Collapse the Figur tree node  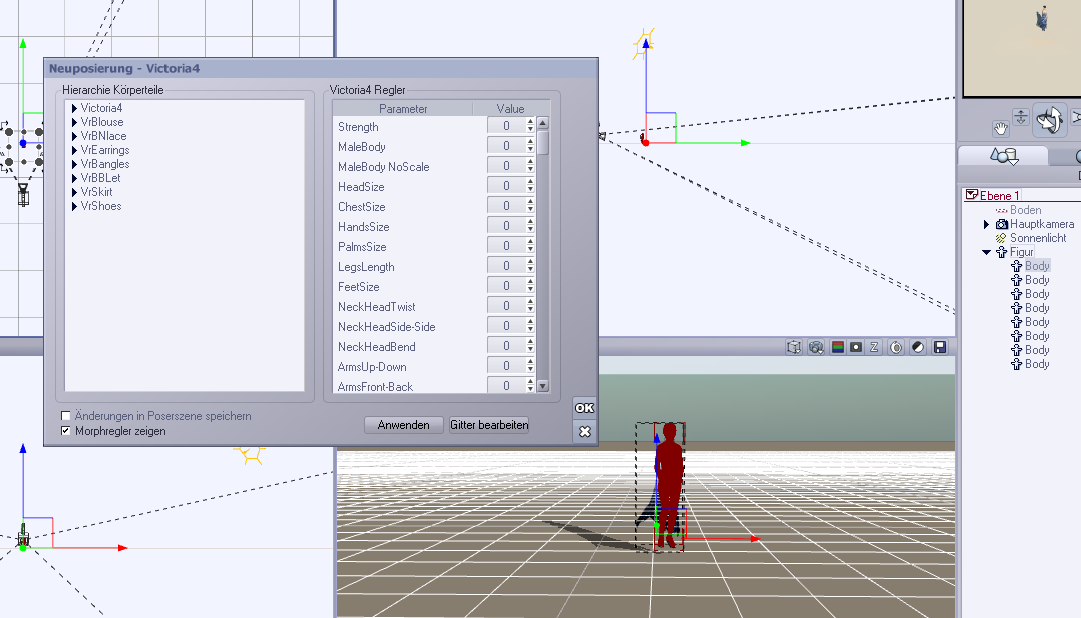click(986, 252)
